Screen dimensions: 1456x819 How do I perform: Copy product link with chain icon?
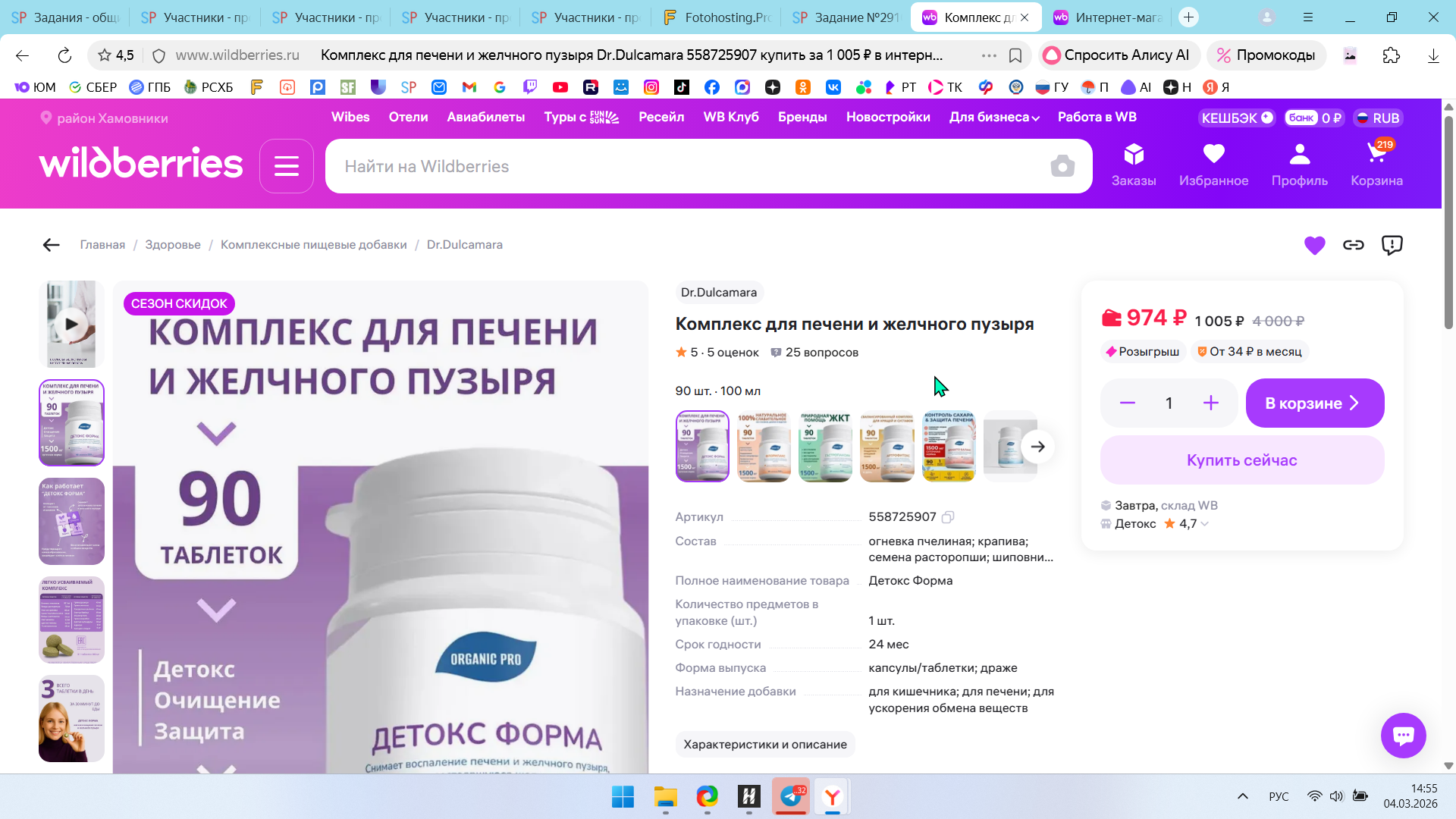pyautogui.click(x=1353, y=245)
